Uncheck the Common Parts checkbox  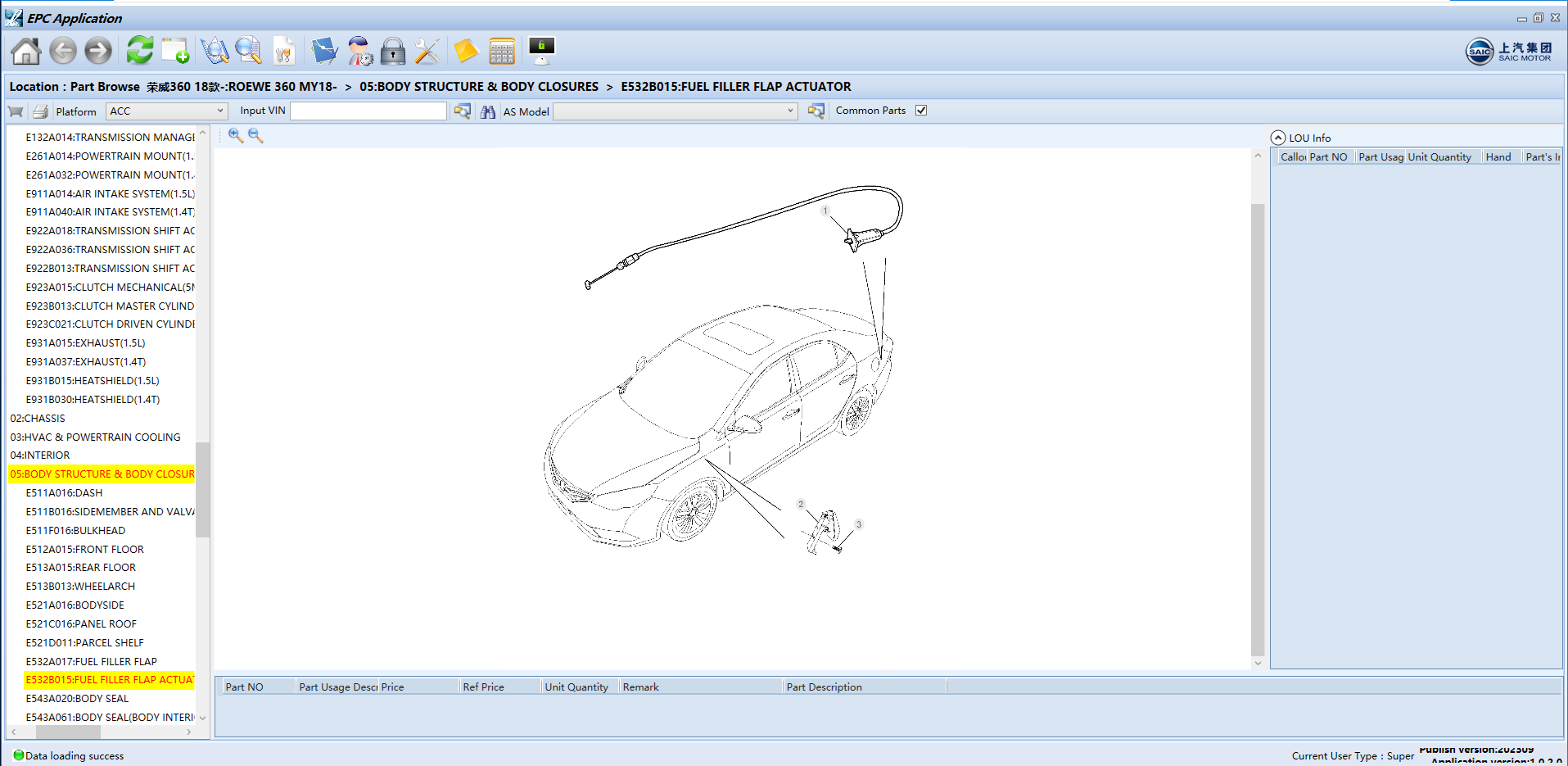(921, 111)
